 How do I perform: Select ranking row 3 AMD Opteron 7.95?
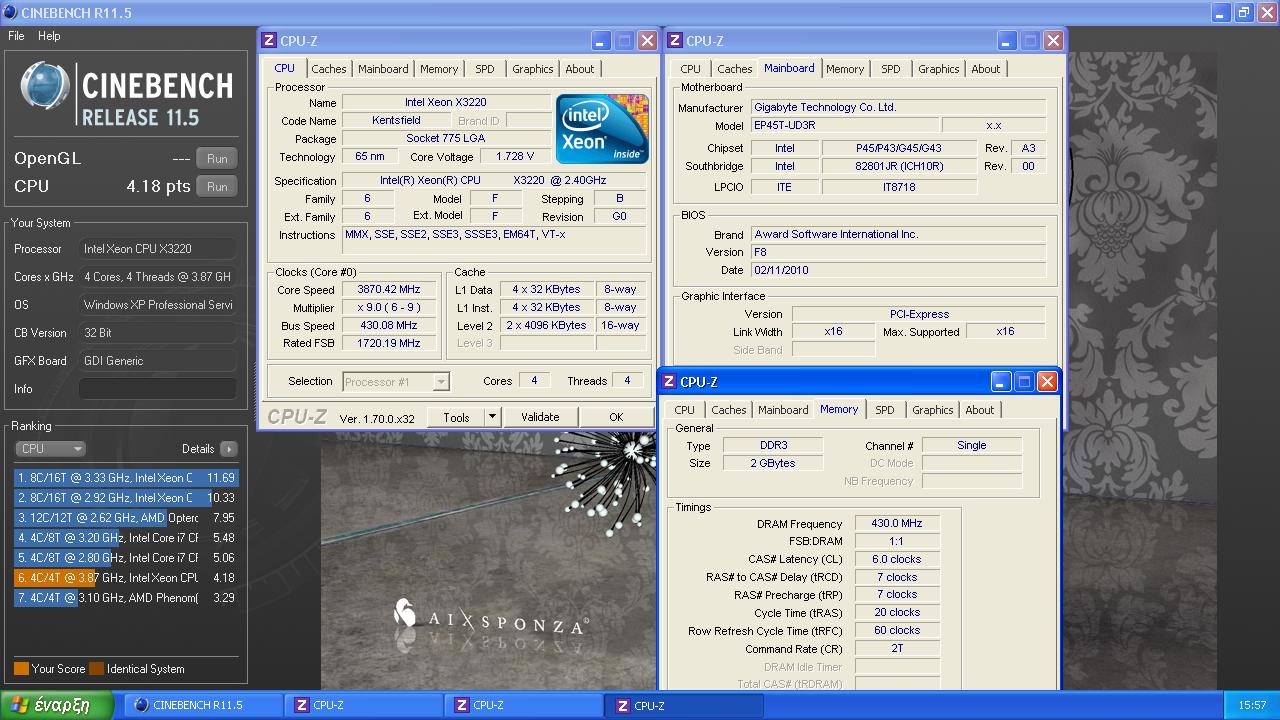coord(126,518)
